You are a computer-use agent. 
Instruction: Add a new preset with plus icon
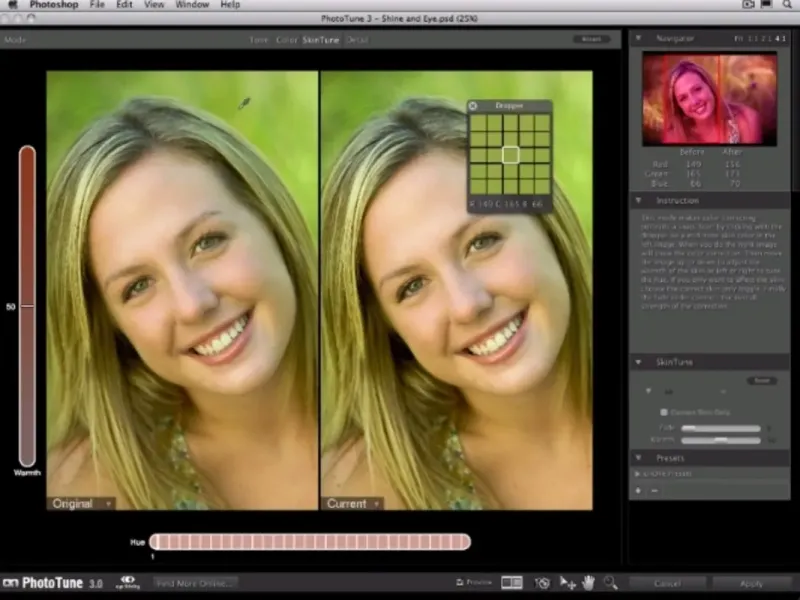638,490
